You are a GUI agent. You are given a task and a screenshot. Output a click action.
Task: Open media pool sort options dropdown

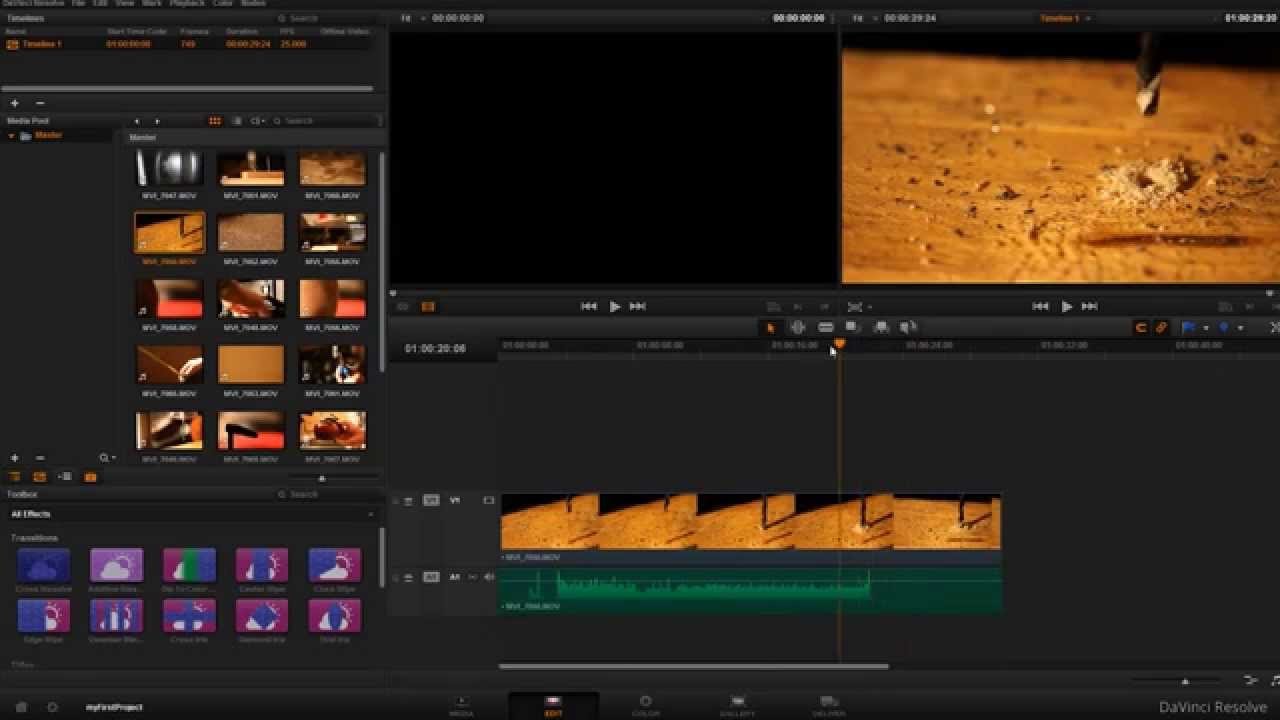pos(258,121)
